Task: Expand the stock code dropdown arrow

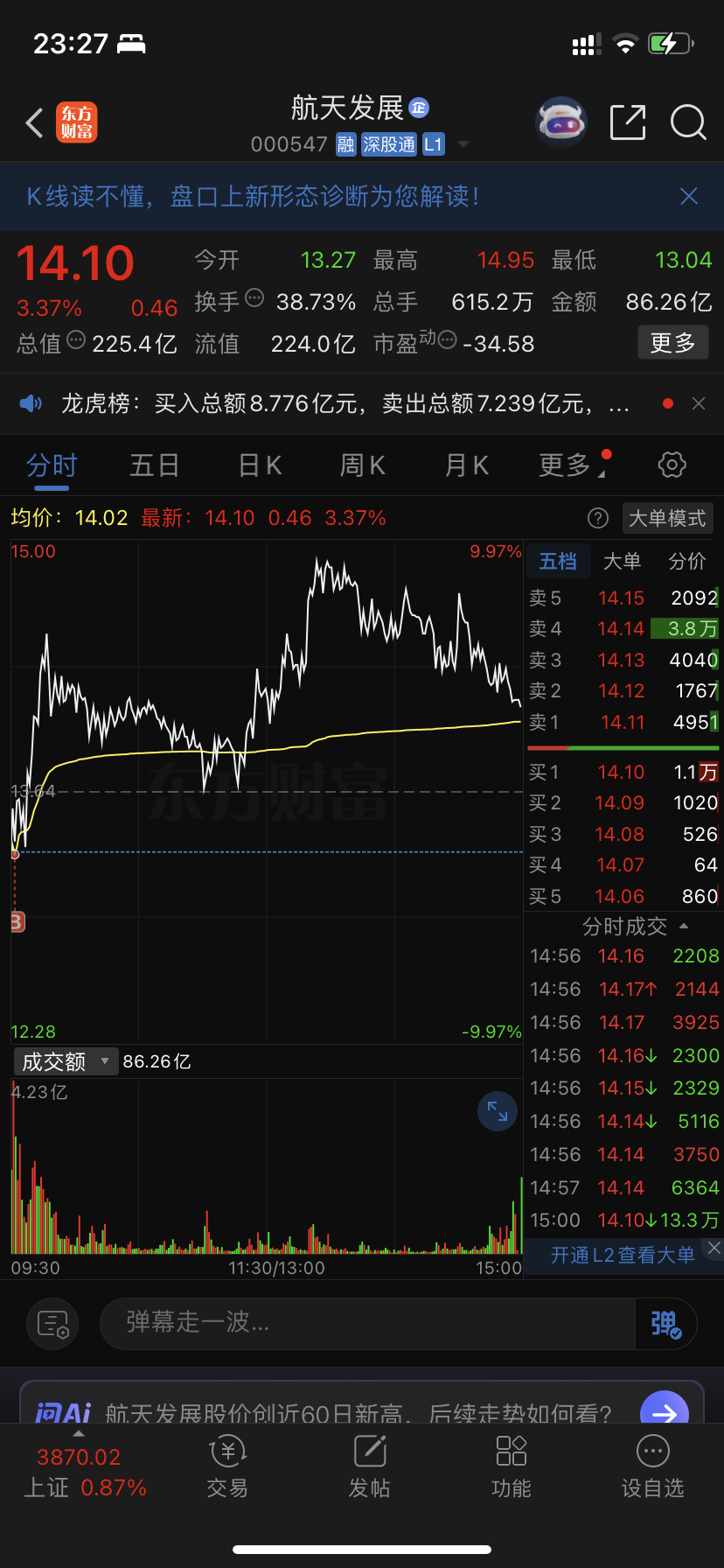Action: (463, 144)
